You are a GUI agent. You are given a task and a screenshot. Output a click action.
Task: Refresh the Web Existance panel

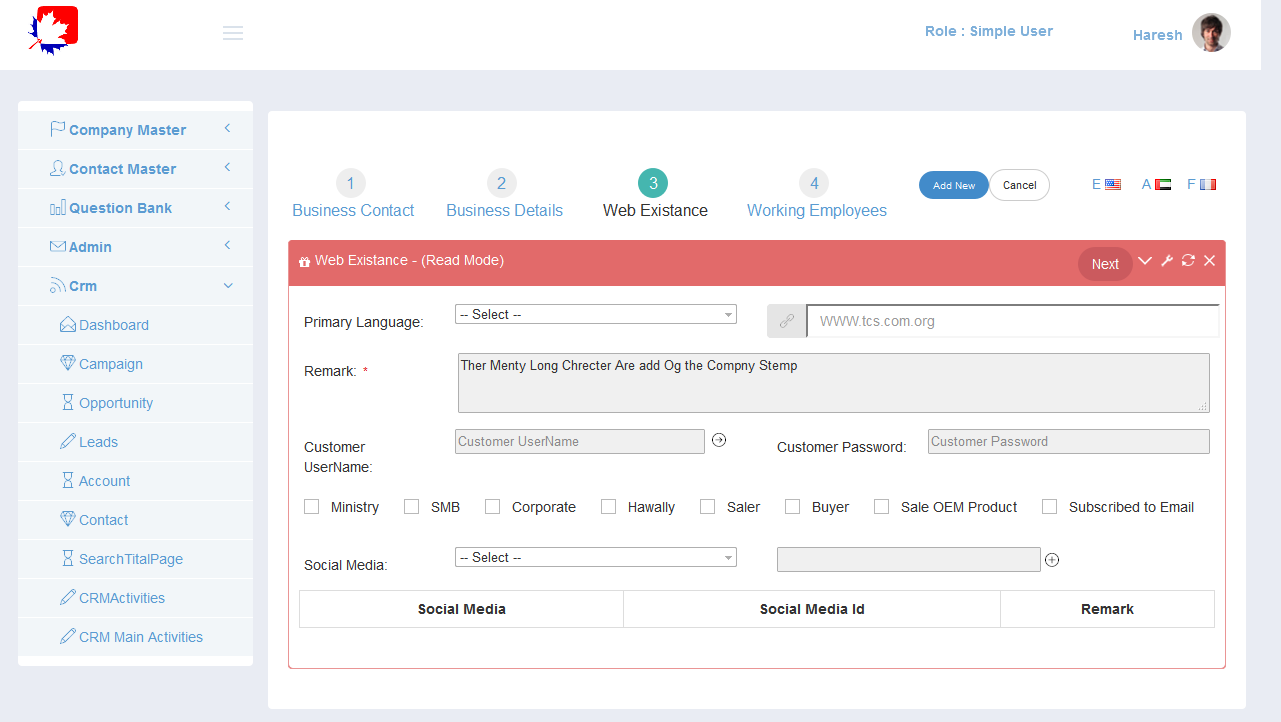(1188, 260)
